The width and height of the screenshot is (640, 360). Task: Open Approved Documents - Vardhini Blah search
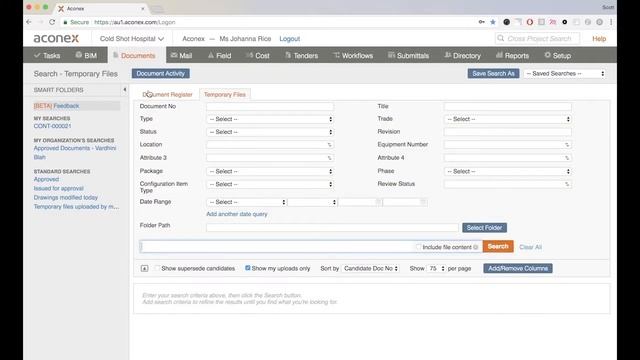[75, 153]
